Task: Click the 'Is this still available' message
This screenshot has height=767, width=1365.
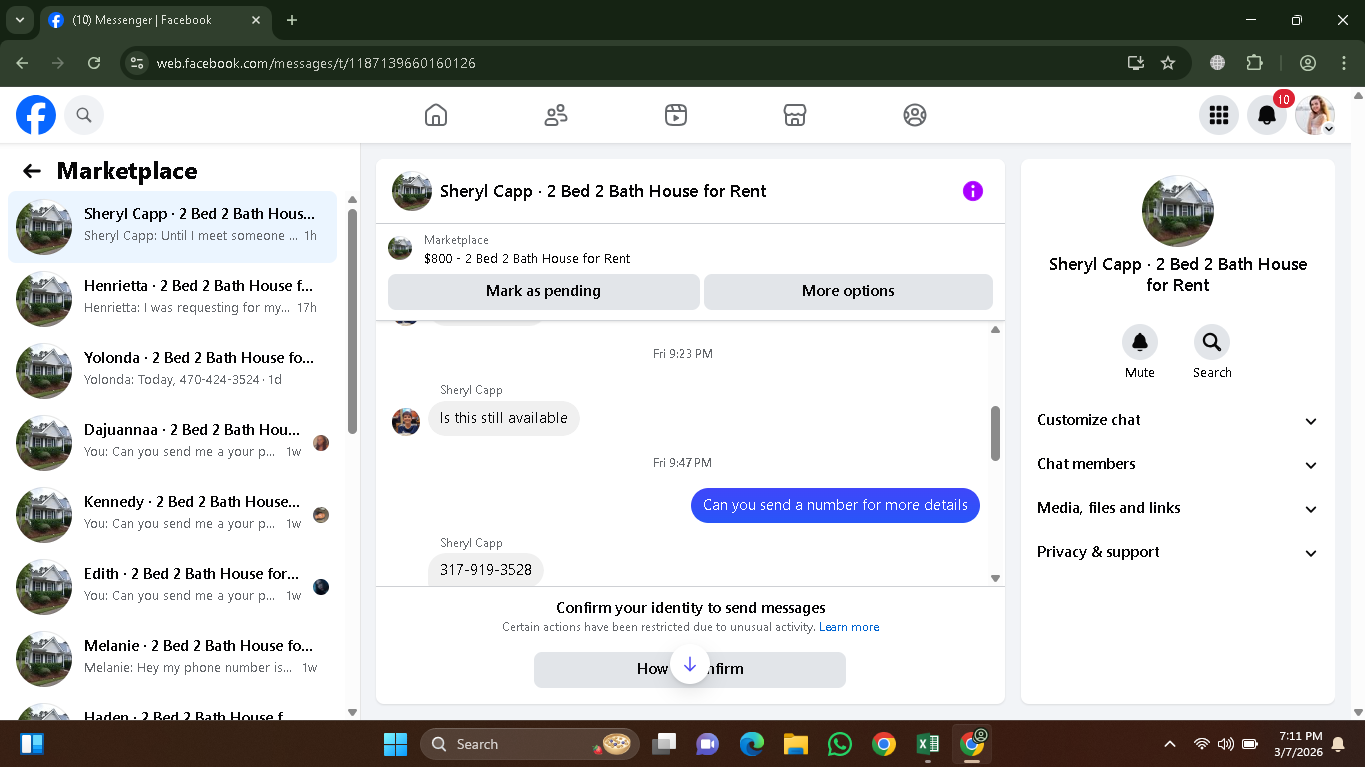Action: (504, 418)
